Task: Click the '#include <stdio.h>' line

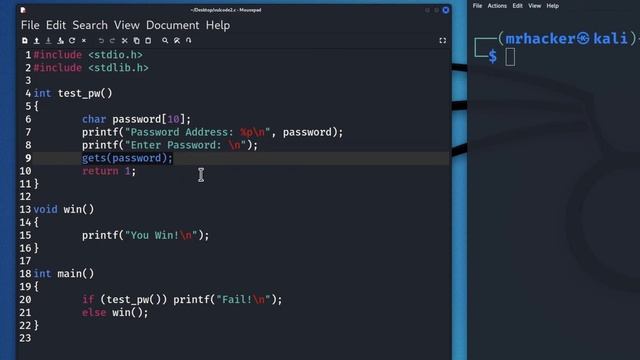Action: point(88,55)
